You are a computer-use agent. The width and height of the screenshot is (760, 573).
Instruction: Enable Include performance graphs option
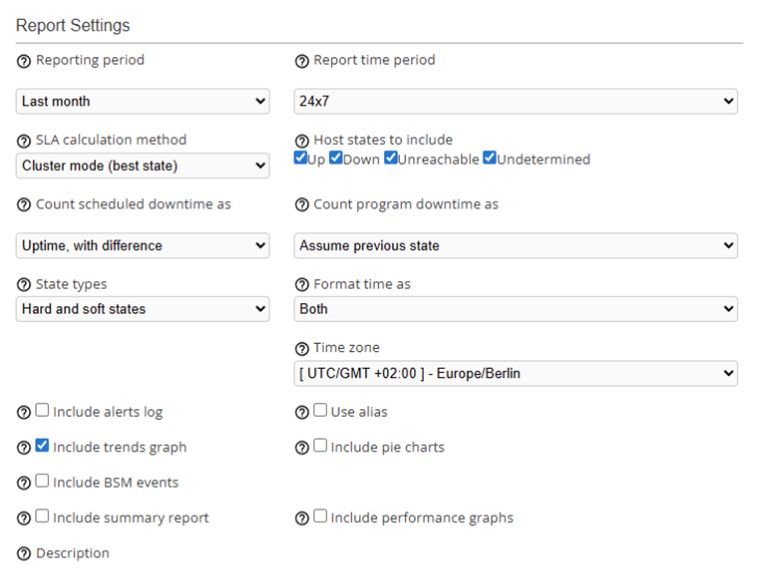pyautogui.click(x=320, y=517)
